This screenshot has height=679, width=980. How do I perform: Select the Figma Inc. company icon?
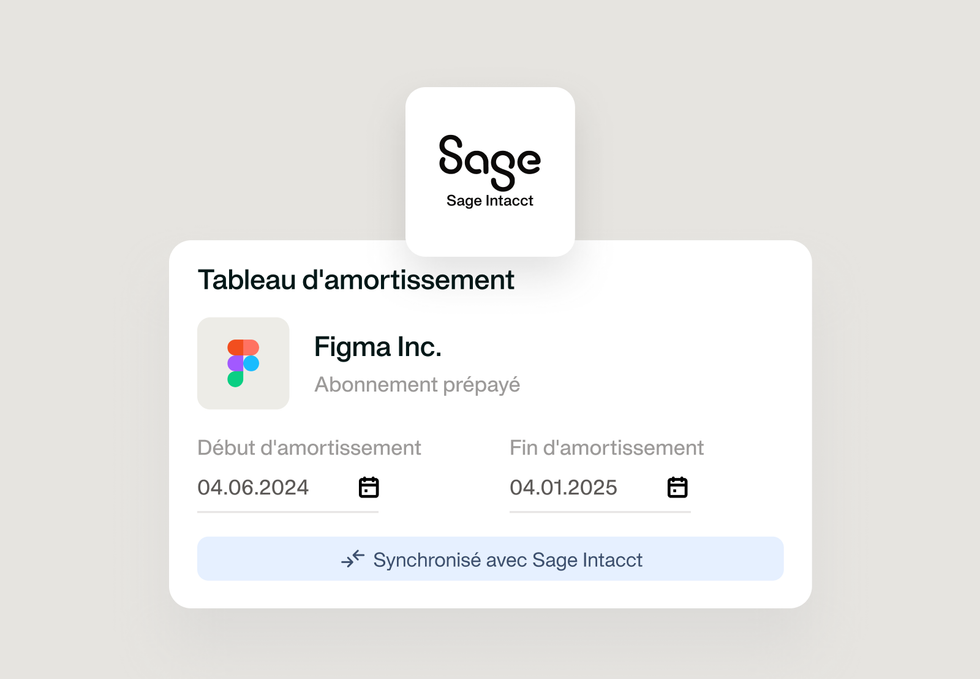click(243, 363)
